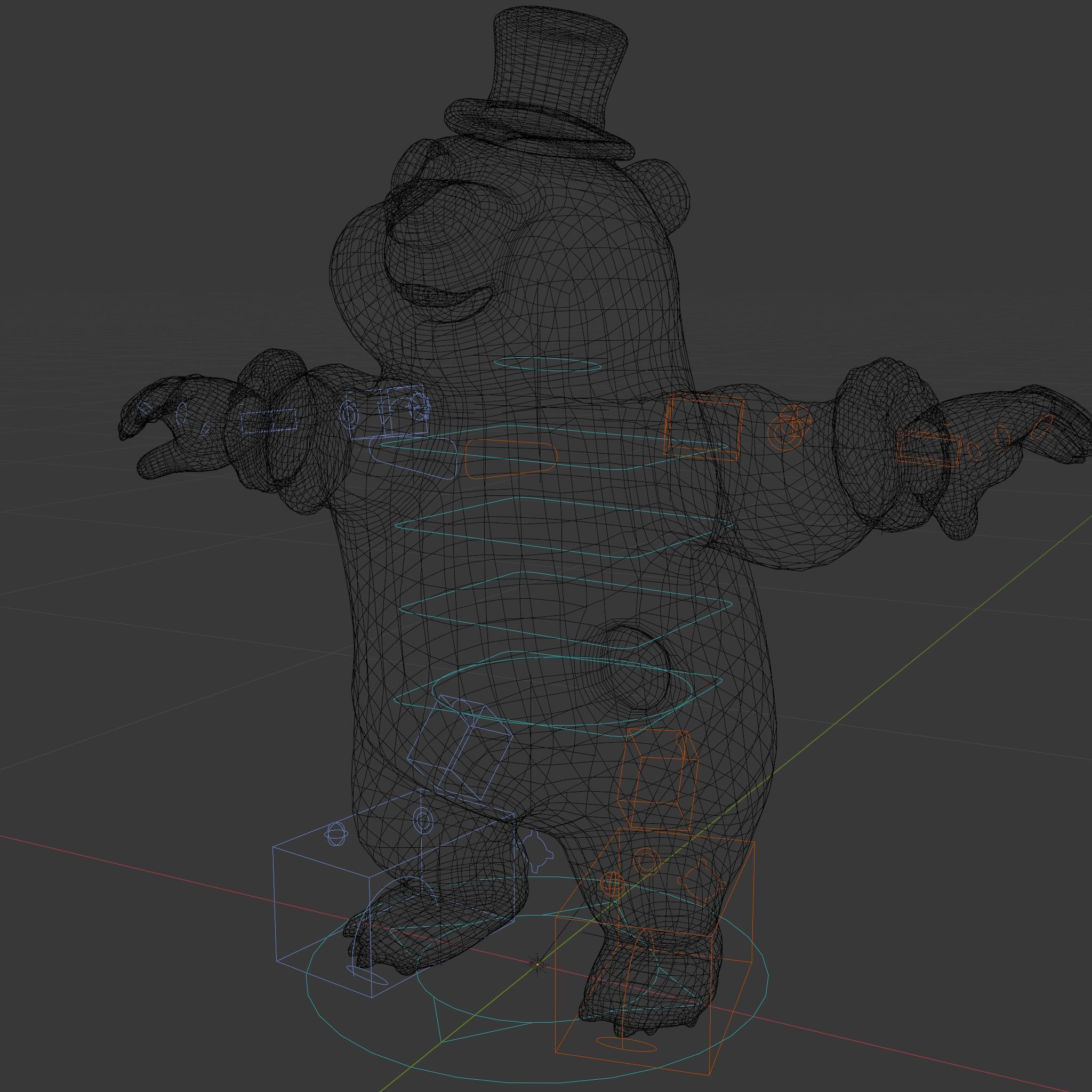Image resolution: width=1092 pixels, height=1092 pixels.
Task: Click the orange forearm box control
Action: (x=928, y=448)
